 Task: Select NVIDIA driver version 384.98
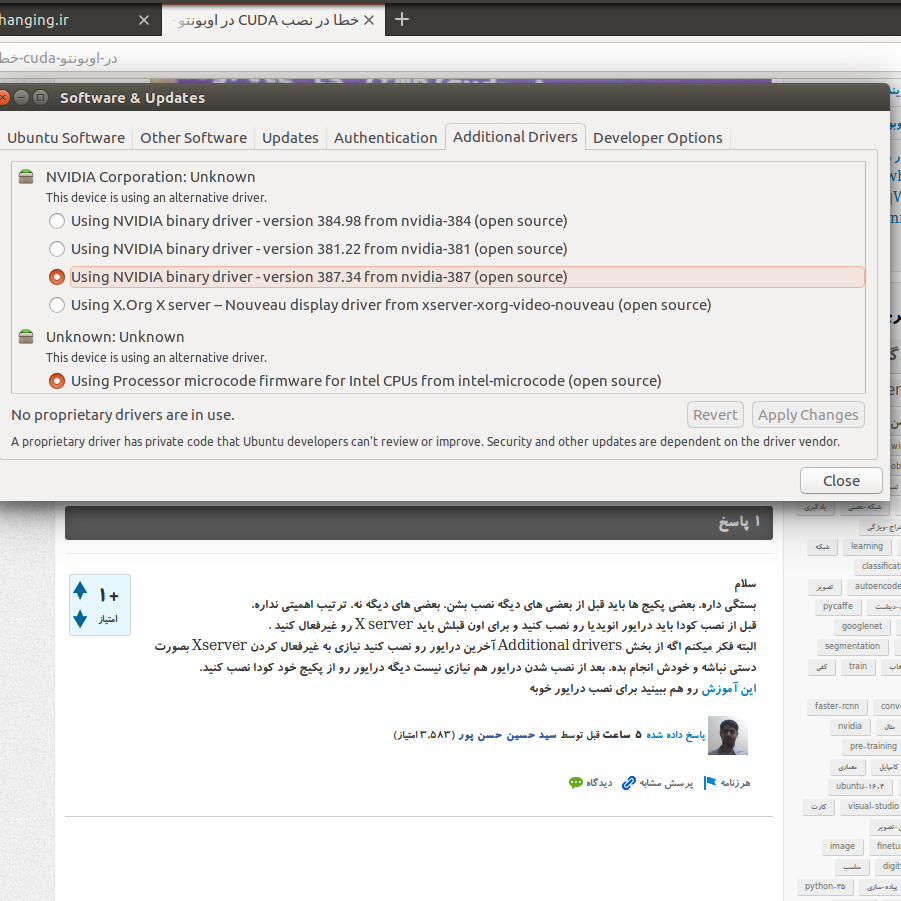(x=57, y=221)
